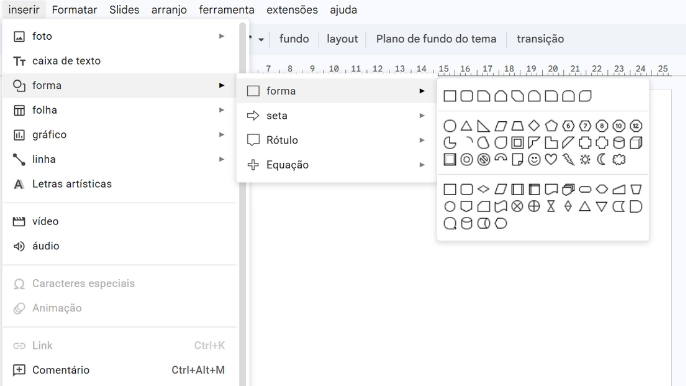Choose the lightning bolt shape
The width and height of the screenshot is (686, 386).
tap(568, 160)
